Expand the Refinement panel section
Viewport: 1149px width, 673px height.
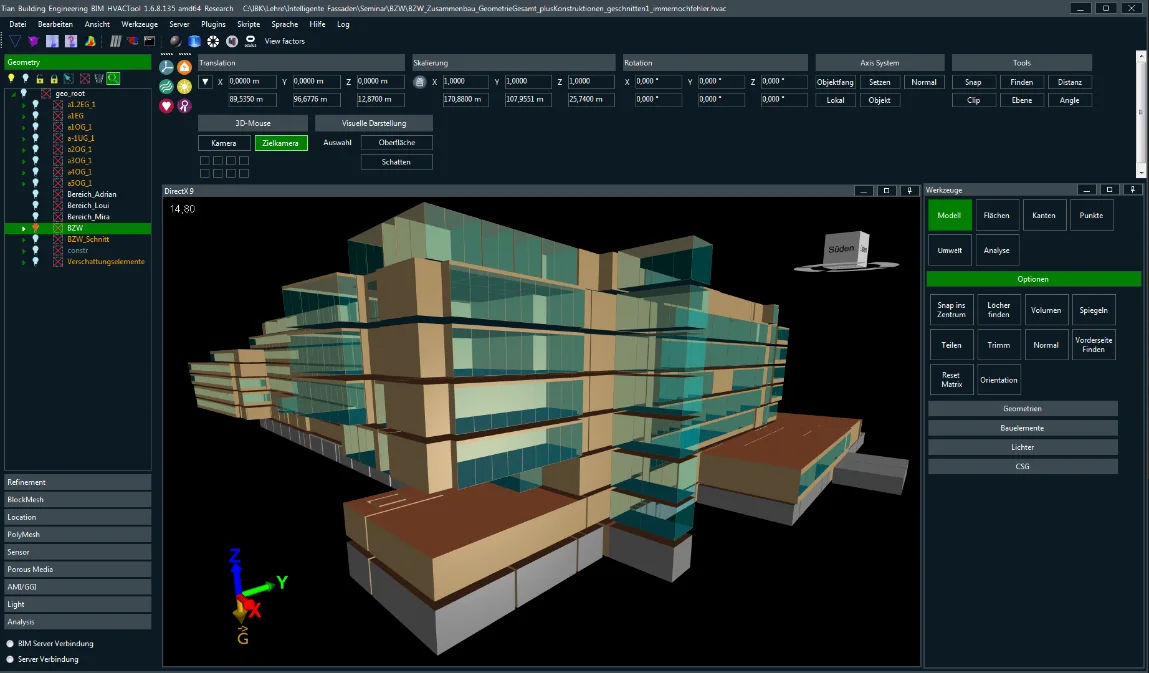click(78, 482)
